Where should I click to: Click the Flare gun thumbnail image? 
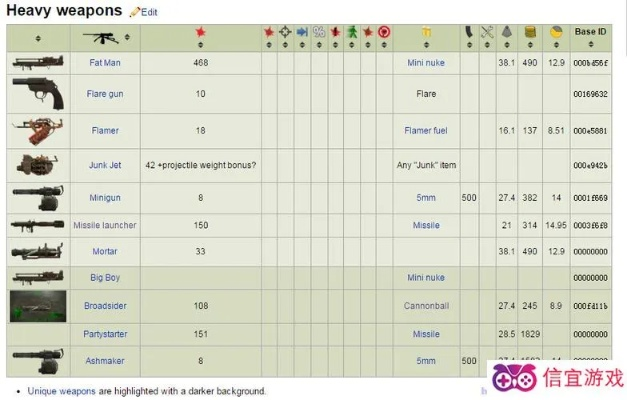point(38,94)
